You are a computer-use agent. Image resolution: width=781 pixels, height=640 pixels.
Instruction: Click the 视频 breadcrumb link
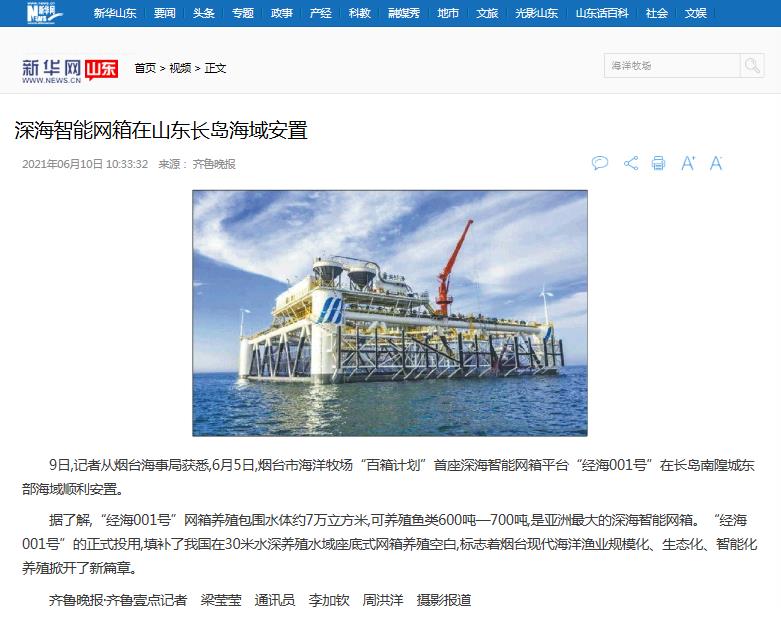click(x=180, y=68)
